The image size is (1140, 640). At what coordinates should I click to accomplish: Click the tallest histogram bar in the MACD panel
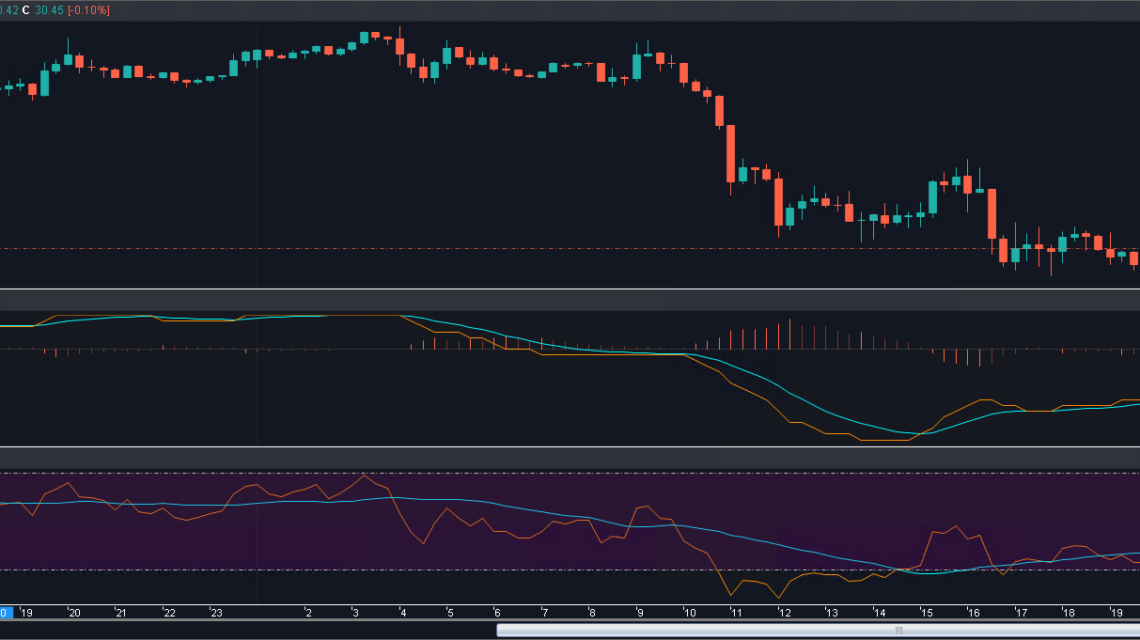pyautogui.click(x=790, y=334)
